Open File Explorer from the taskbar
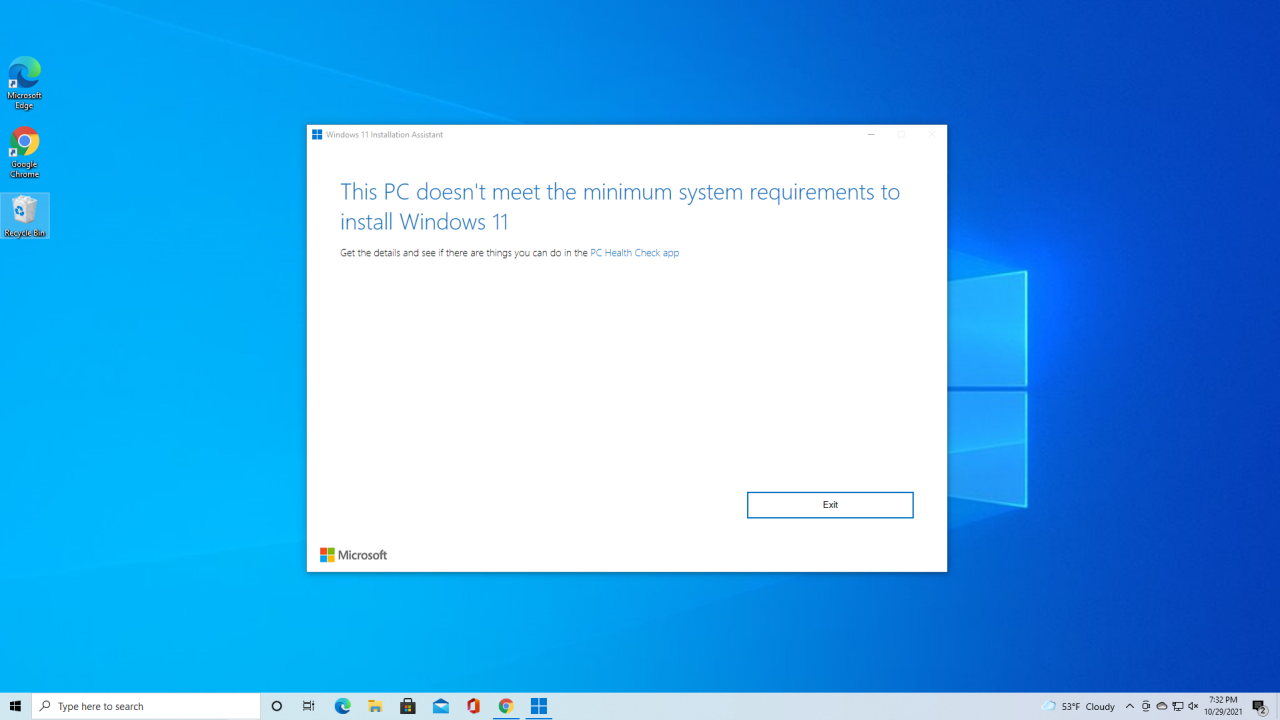This screenshot has height=720, width=1280. point(375,706)
